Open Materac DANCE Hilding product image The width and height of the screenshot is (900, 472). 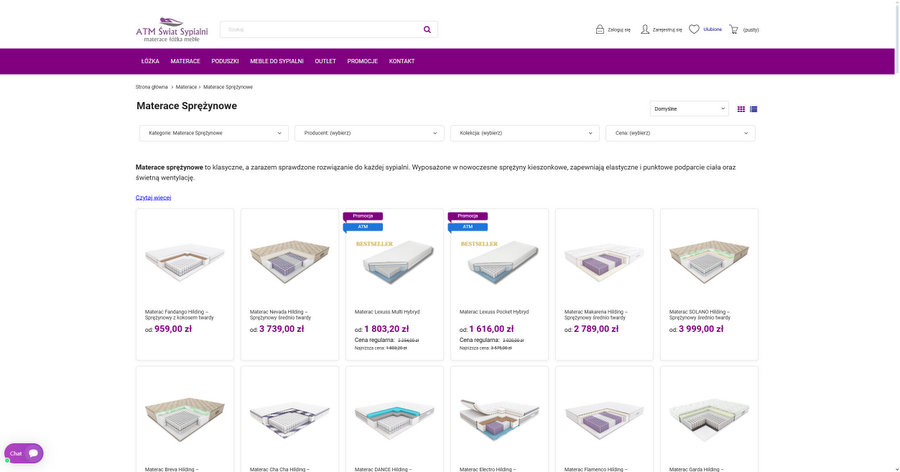[395, 419]
